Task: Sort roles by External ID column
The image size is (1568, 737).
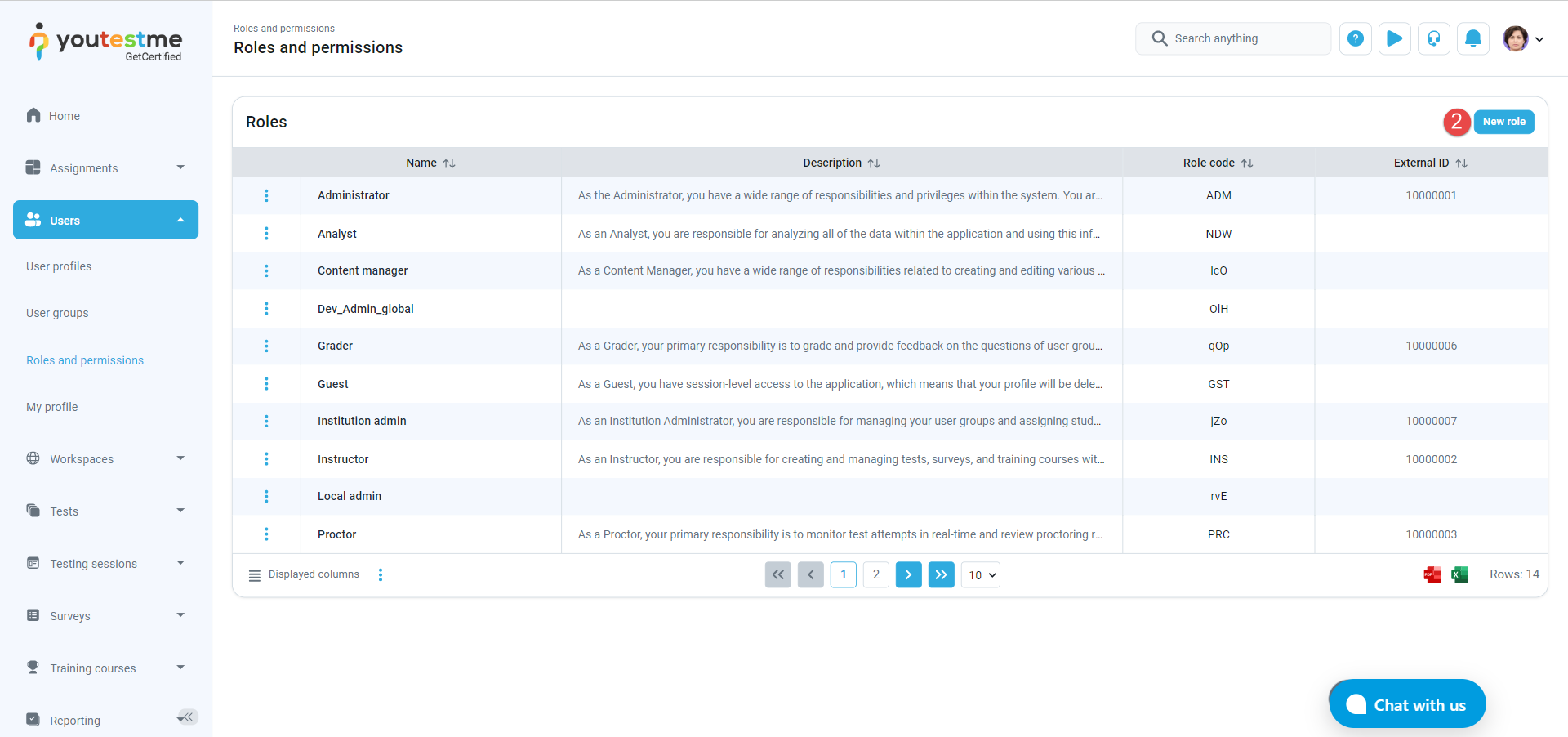Action: pos(1461,163)
